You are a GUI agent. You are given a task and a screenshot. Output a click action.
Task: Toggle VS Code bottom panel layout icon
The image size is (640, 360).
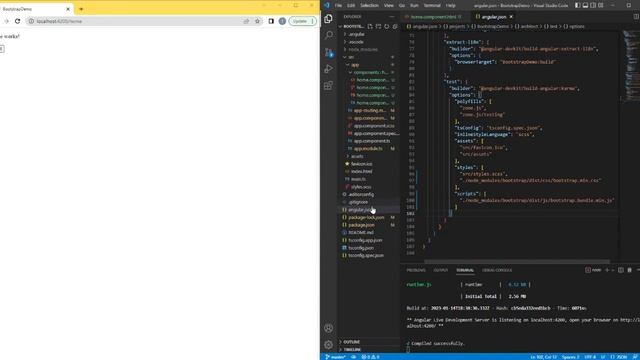tap(585, 5)
